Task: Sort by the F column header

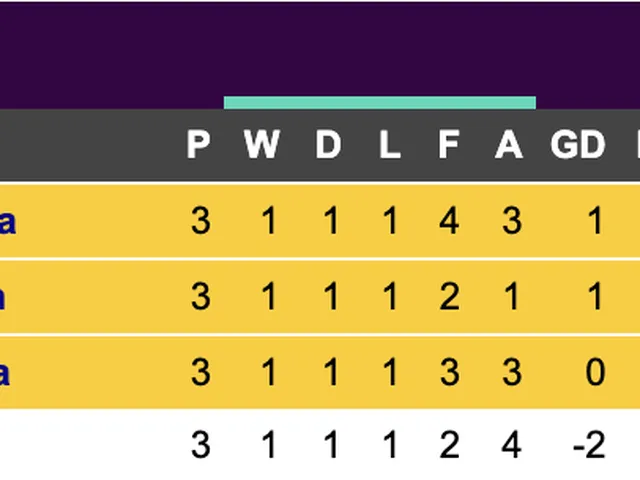Action: coord(448,146)
